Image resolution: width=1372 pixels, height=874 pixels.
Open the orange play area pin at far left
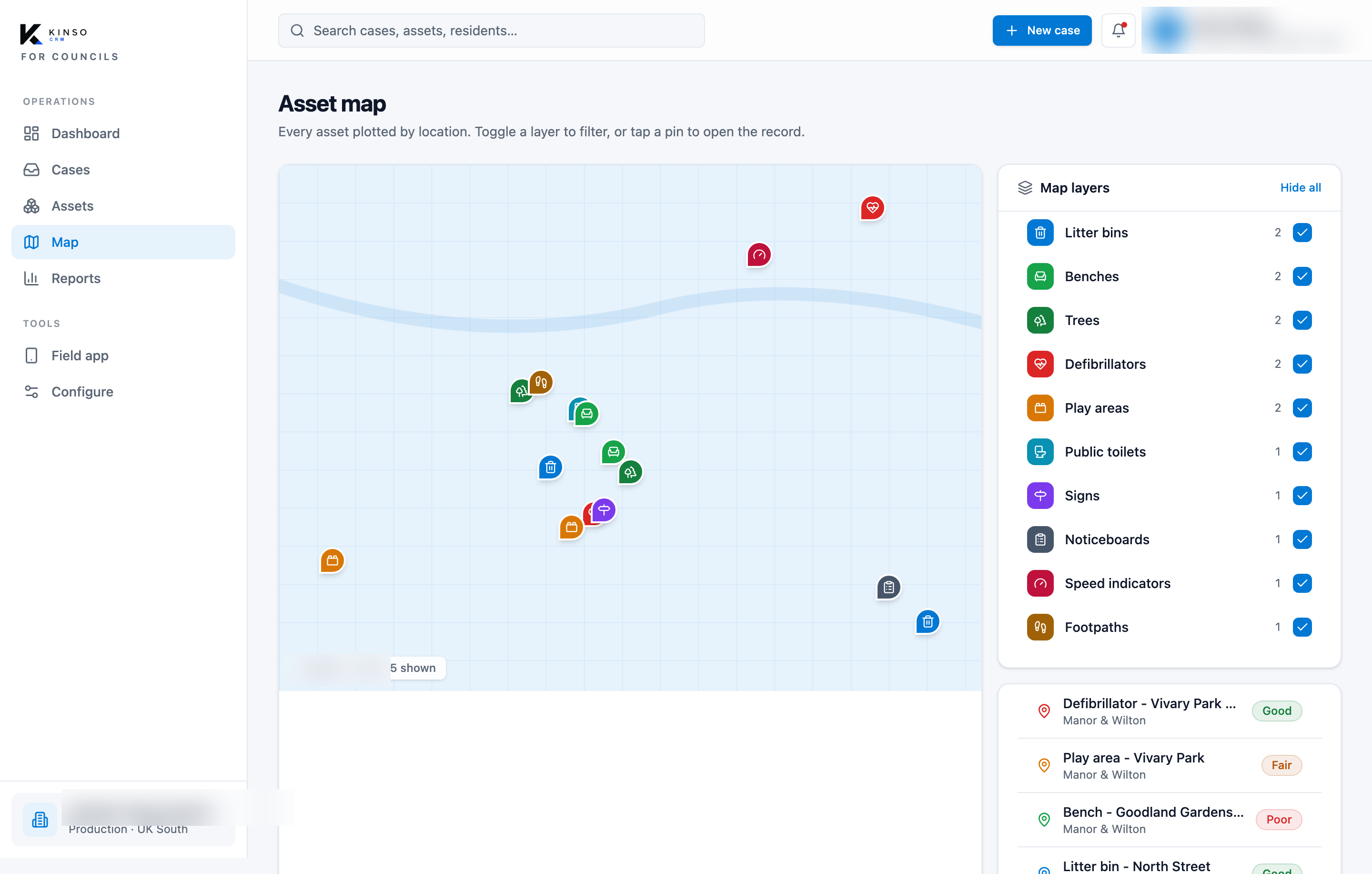point(332,561)
